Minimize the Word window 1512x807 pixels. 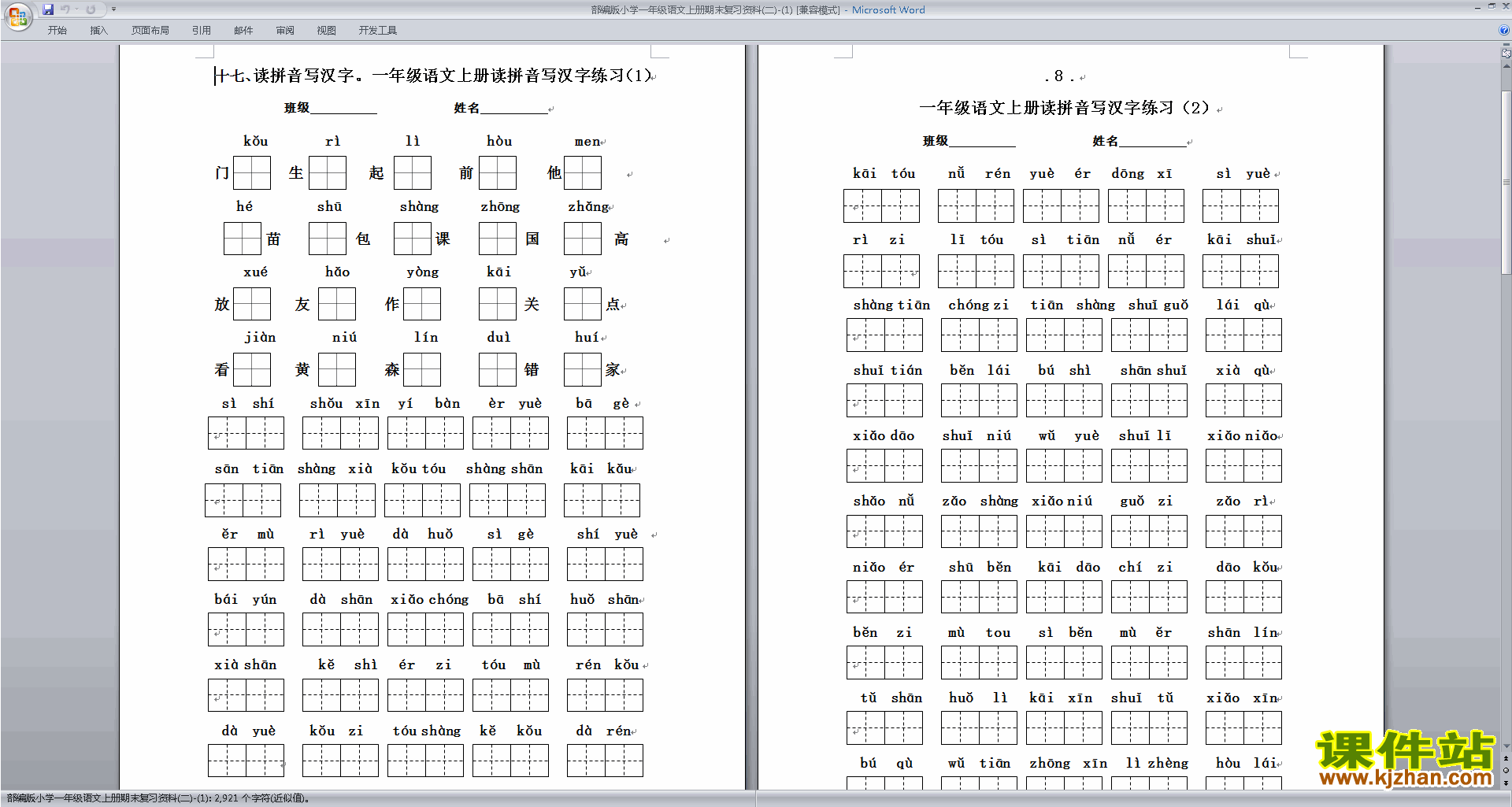pyautogui.click(x=1477, y=7)
